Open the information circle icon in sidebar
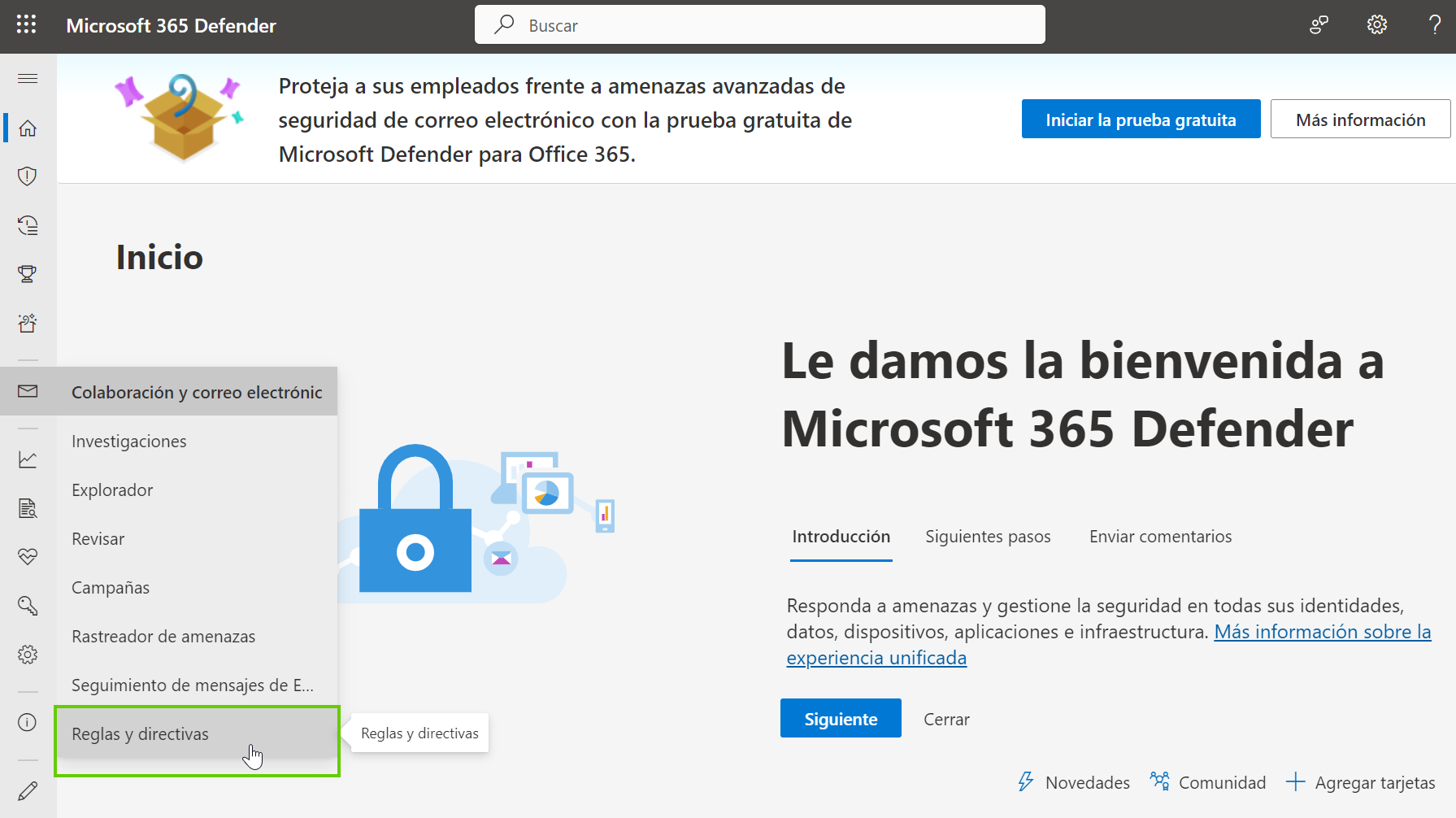Viewport: 1456px width, 818px height. click(28, 722)
